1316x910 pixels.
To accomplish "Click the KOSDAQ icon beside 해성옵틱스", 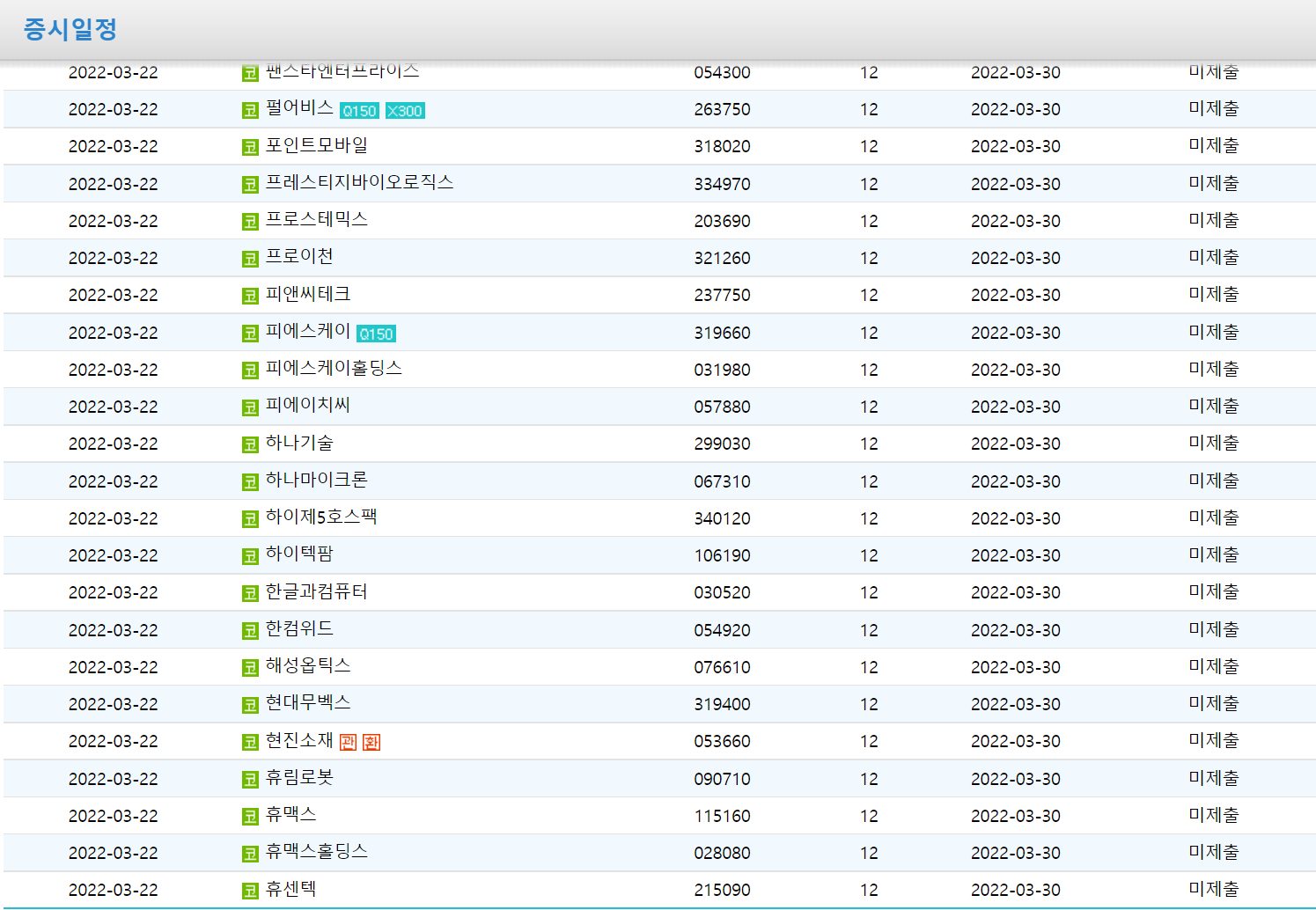I will pos(250,668).
